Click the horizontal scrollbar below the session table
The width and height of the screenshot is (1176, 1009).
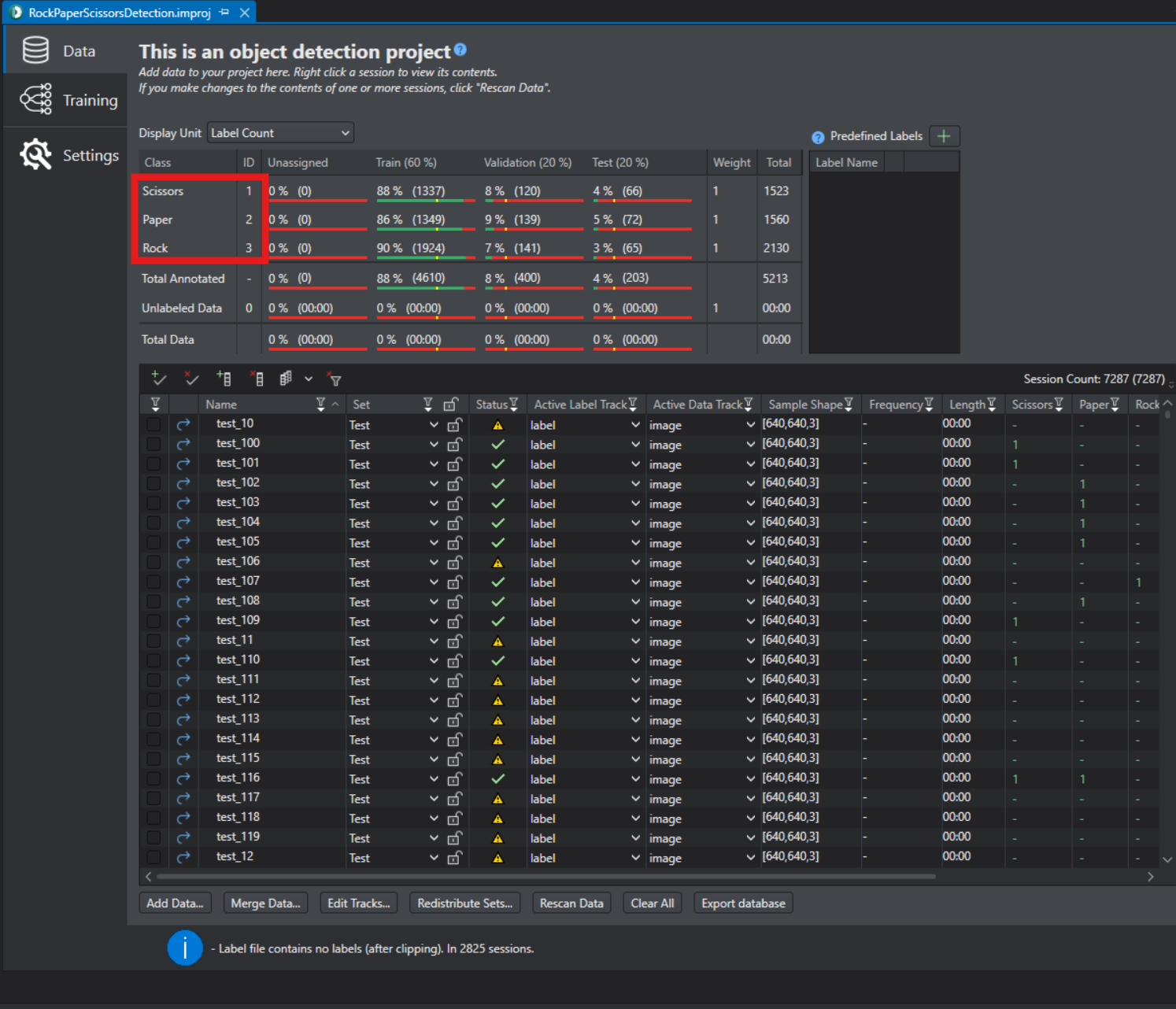click(546, 876)
